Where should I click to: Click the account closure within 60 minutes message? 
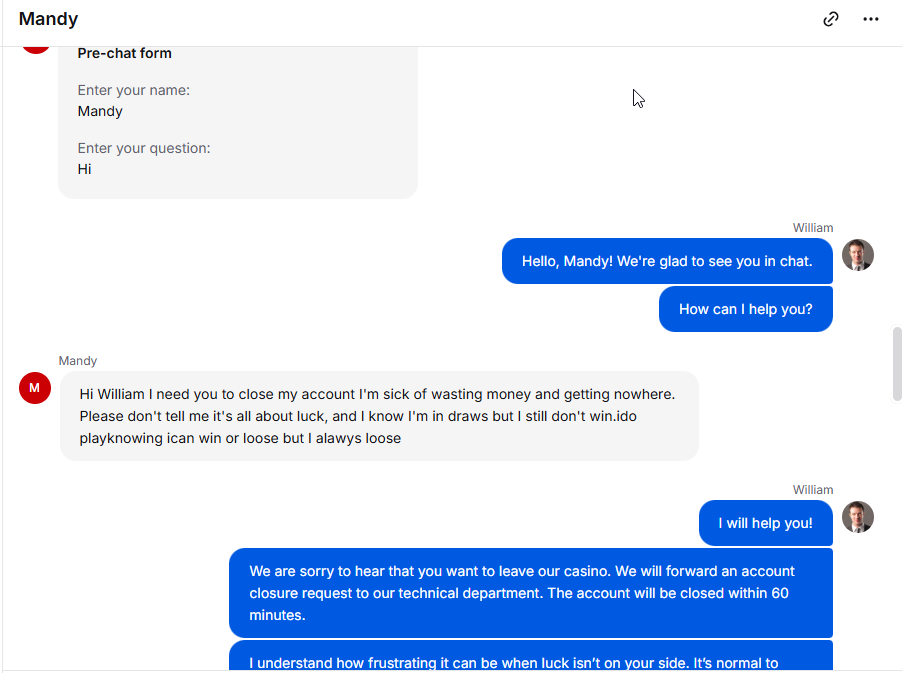pos(531,593)
